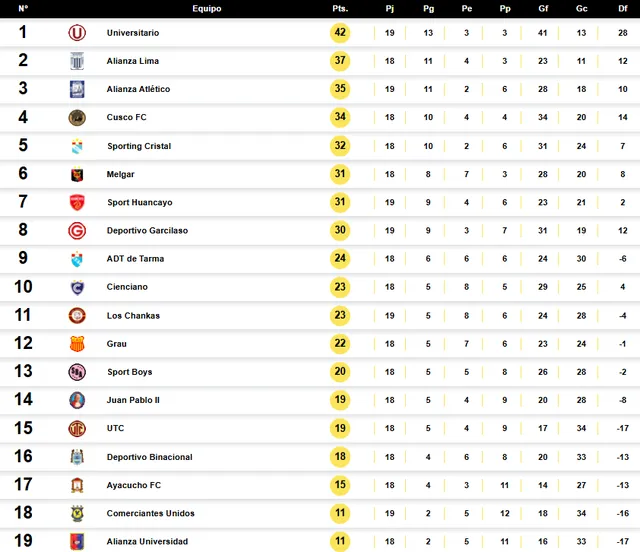Screen dimensions: 640x552
Task: Open the Cienciano team name
Action: (x=127, y=287)
